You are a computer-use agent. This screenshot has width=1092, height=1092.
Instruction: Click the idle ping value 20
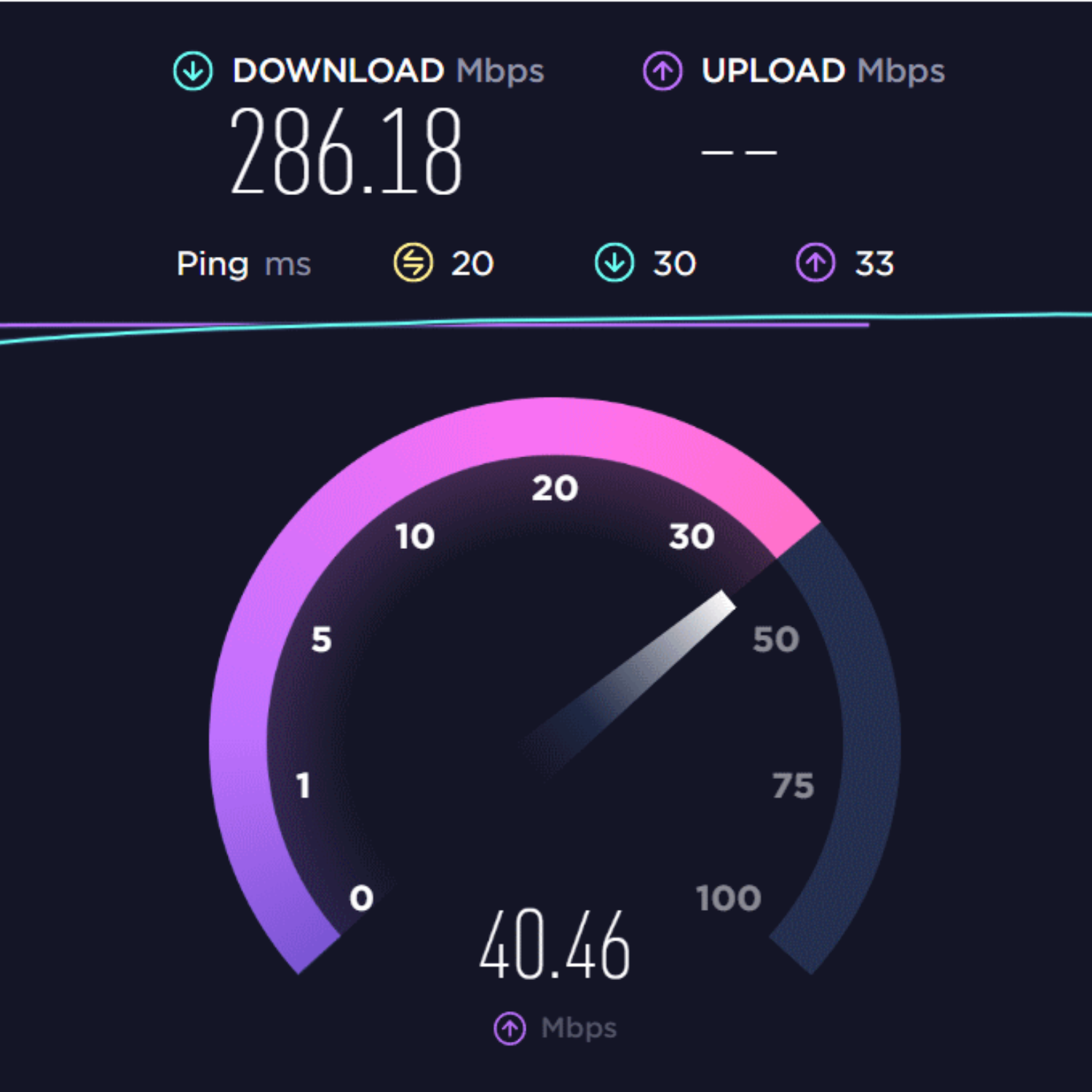pos(472,264)
